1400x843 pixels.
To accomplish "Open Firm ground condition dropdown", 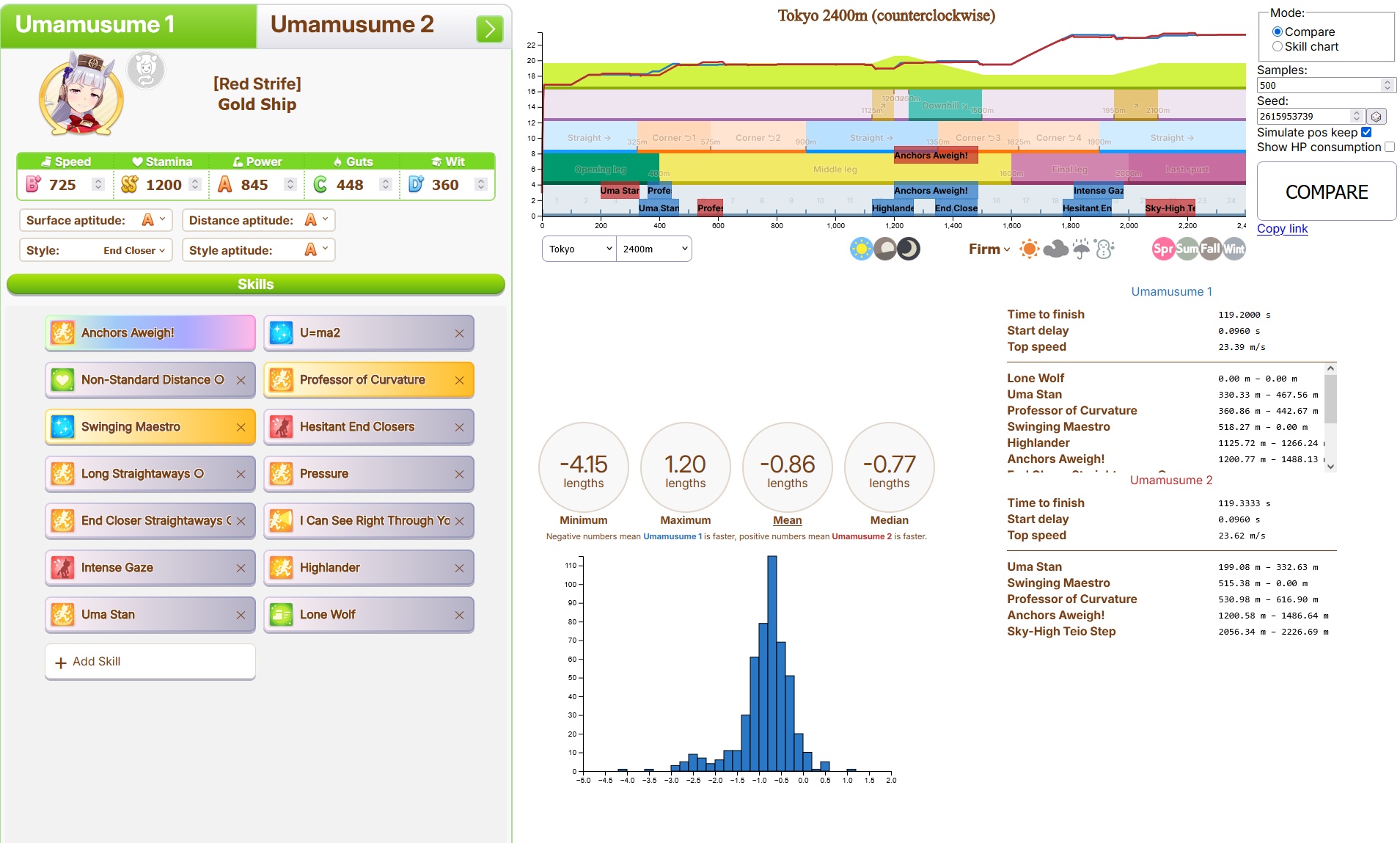I will point(989,249).
